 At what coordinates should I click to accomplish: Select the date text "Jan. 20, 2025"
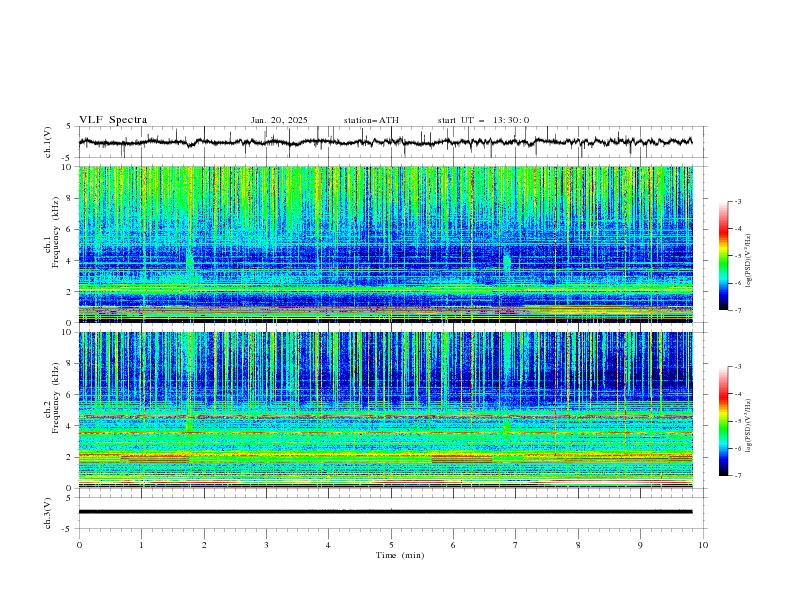[x=279, y=120]
